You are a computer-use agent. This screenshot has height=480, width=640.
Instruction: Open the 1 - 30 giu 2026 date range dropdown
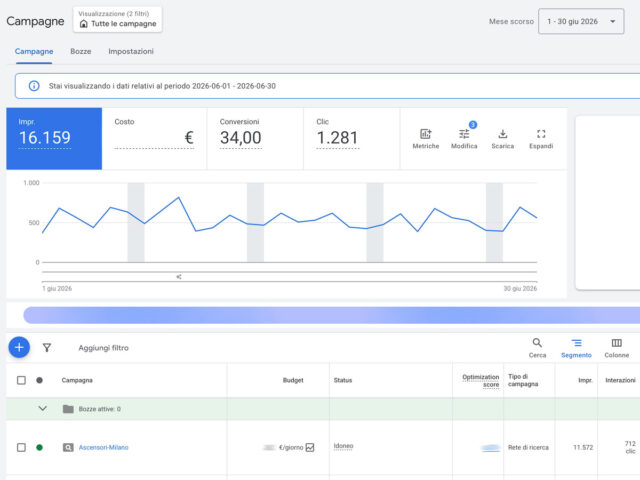tap(581, 21)
